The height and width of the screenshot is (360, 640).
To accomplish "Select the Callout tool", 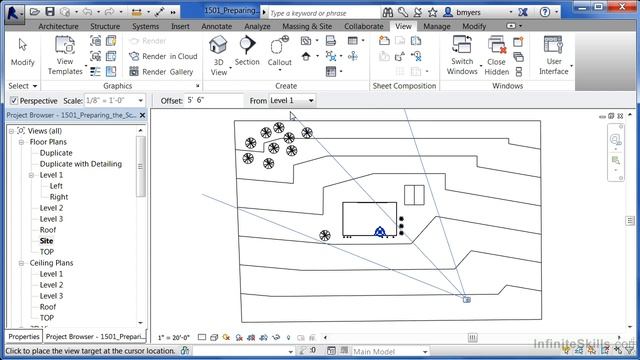I will pyautogui.click(x=280, y=52).
